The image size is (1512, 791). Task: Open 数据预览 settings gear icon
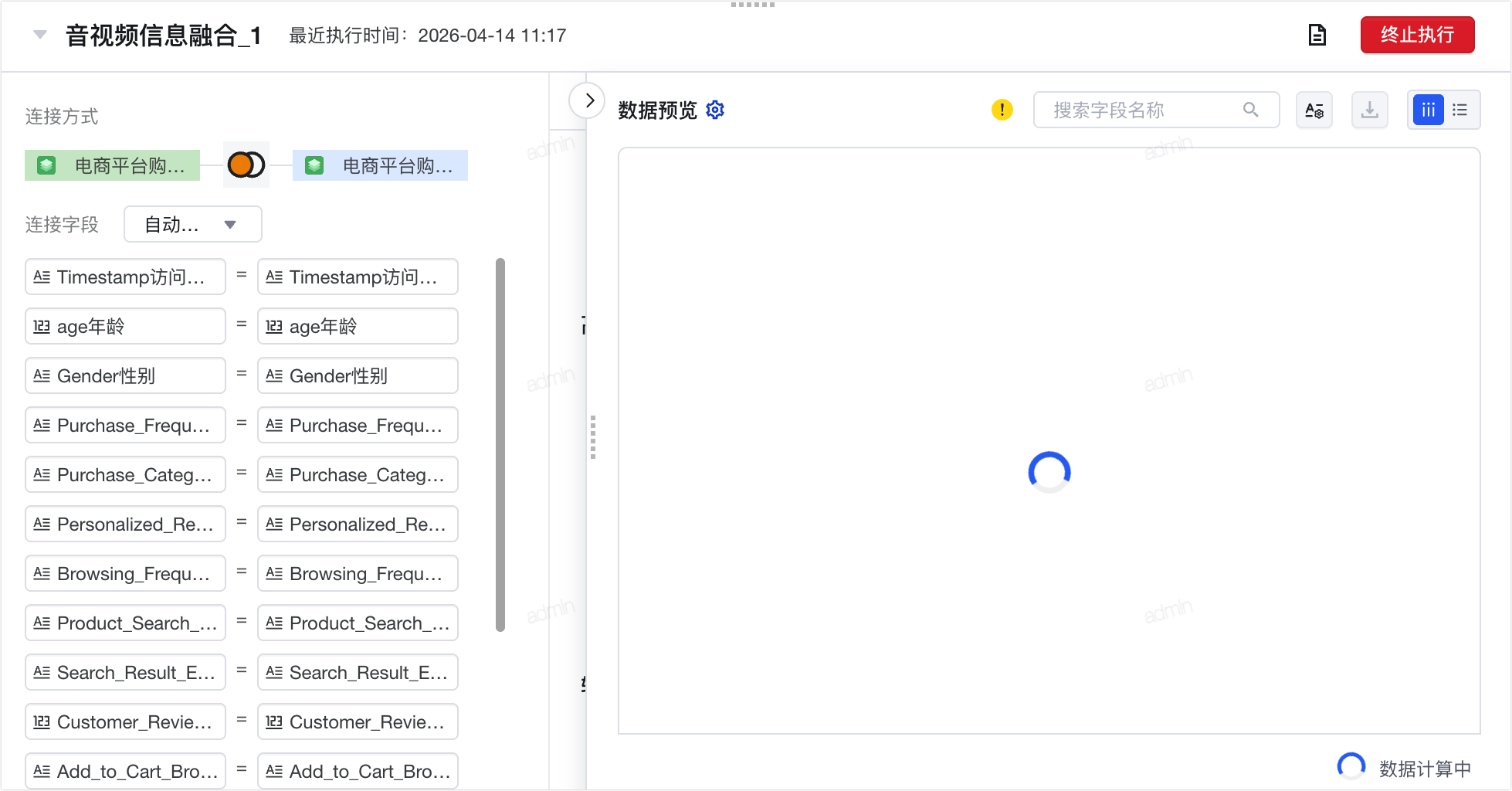tap(716, 110)
